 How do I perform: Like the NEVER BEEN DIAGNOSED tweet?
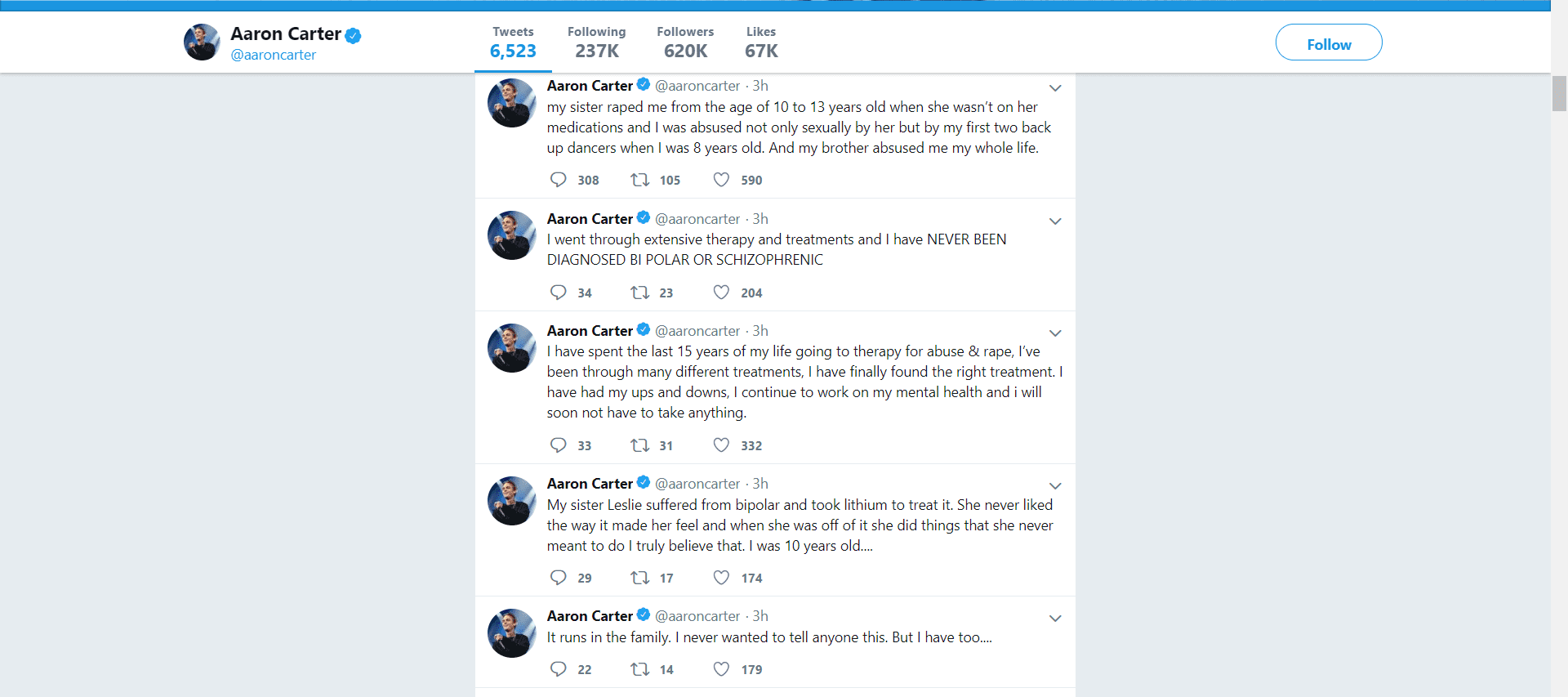pyautogui.click(x=721, y=293)
